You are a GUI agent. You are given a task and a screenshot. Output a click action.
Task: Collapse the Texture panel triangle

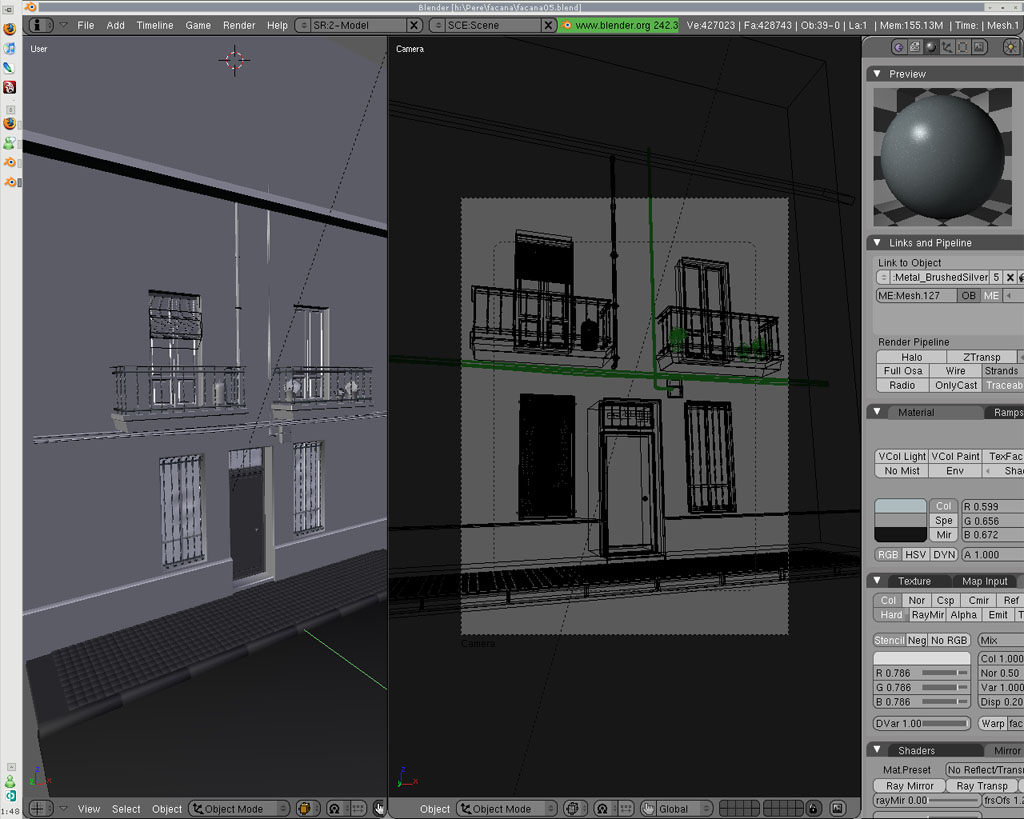[877, 581]
